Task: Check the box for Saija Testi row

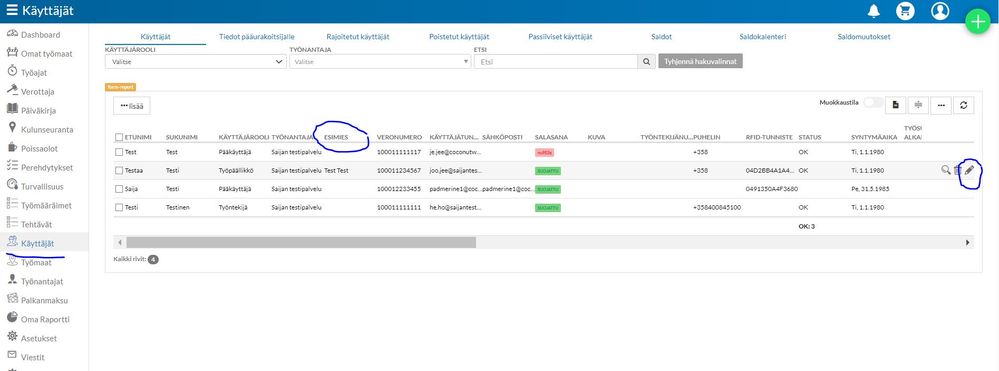Action: click(x=119, y=189)
